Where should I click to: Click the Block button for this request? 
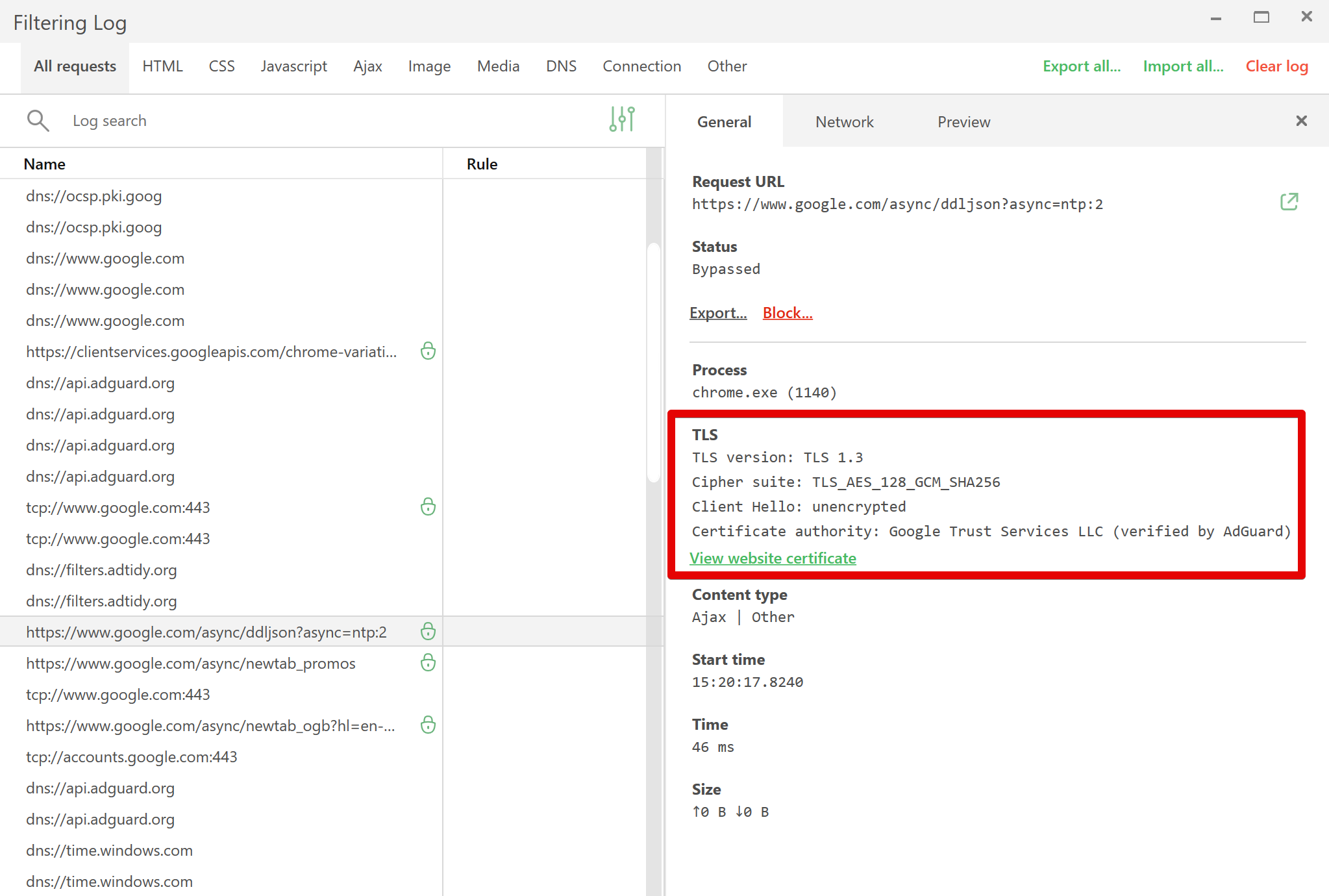pos(788,312)
